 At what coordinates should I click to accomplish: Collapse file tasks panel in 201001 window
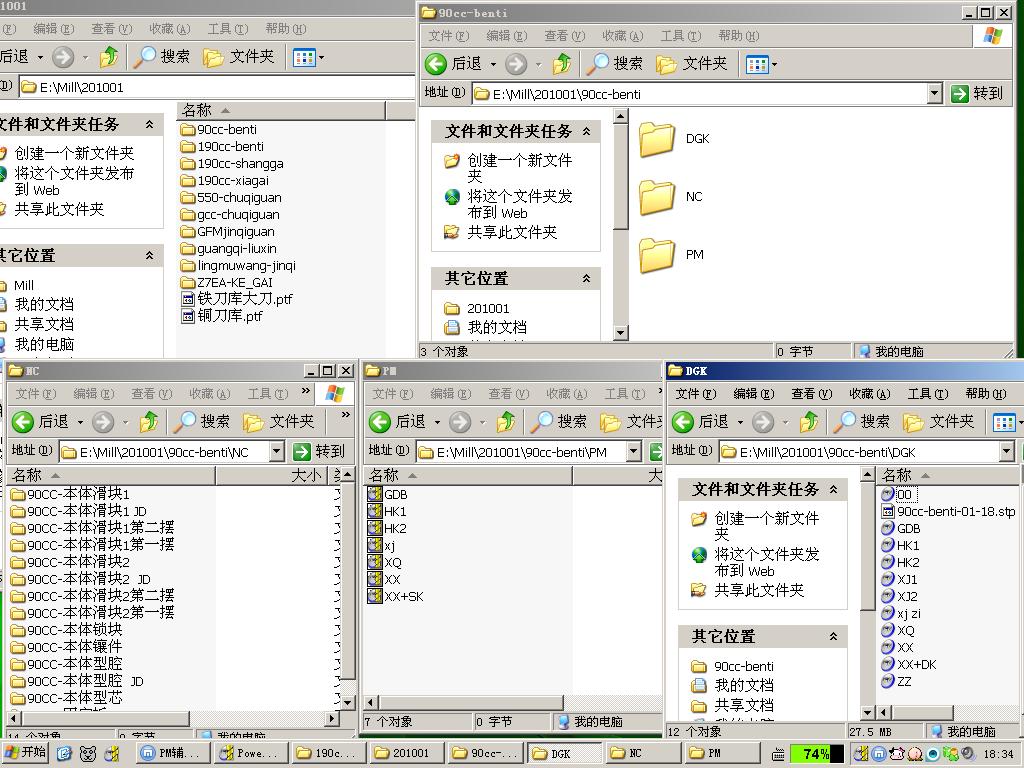pos(150,124)
